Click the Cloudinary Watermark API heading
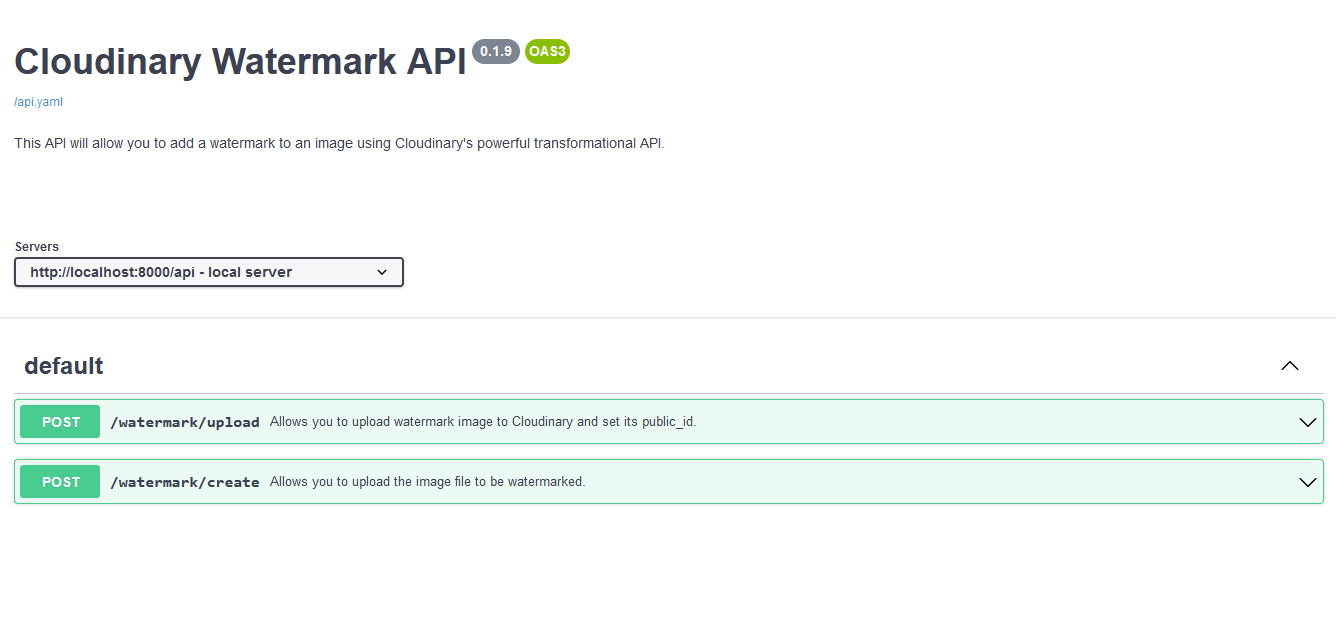1336x622 pixels. point(240,61)
